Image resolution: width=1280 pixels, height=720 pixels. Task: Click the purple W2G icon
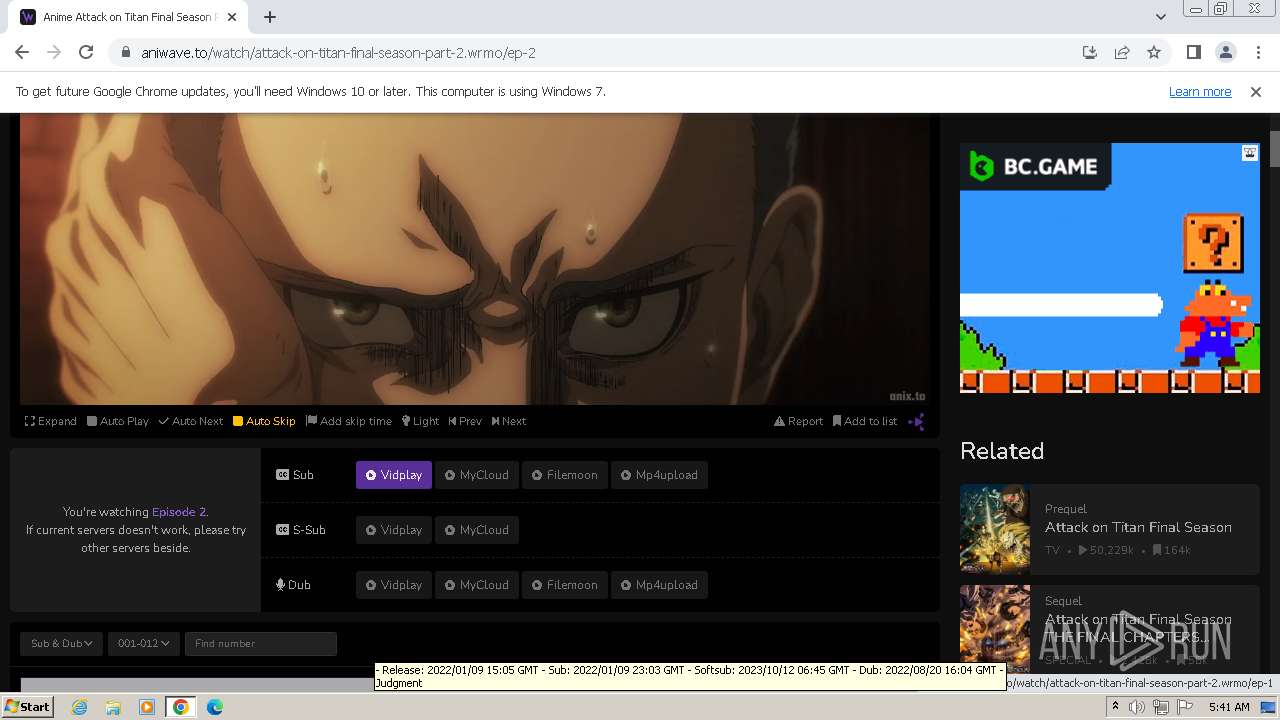pyautogui.click(x=916, y=421)
